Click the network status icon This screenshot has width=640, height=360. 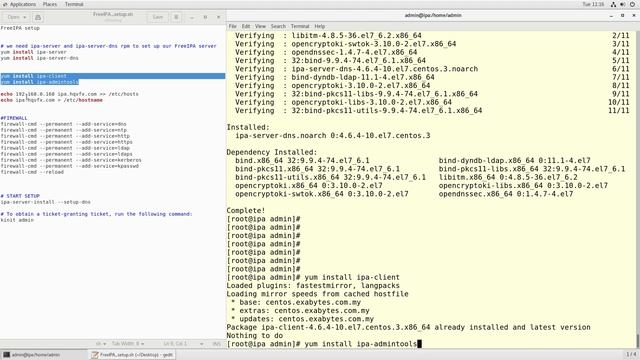(x=613, y=4)
